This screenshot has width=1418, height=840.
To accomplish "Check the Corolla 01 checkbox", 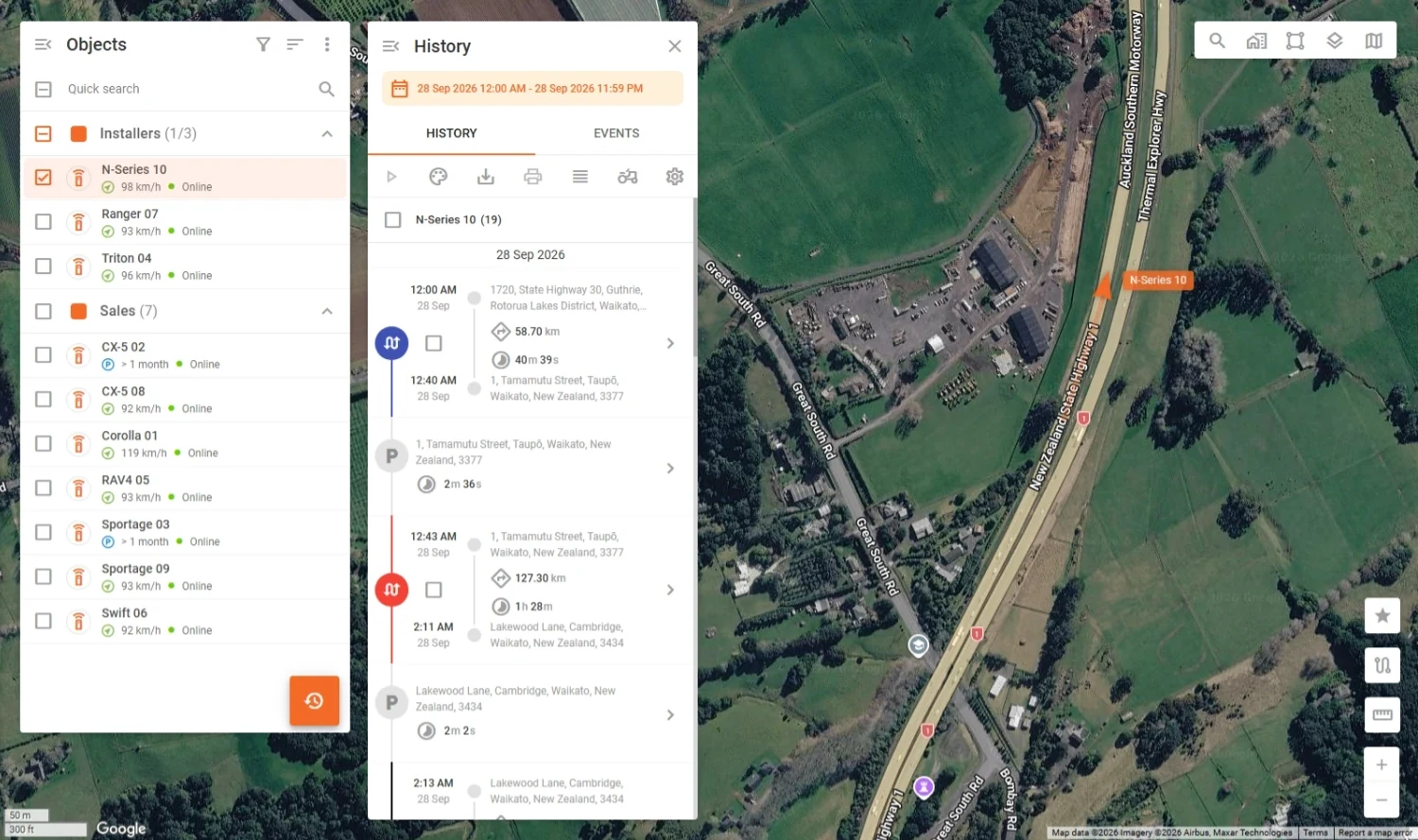I will coord(43,444).
